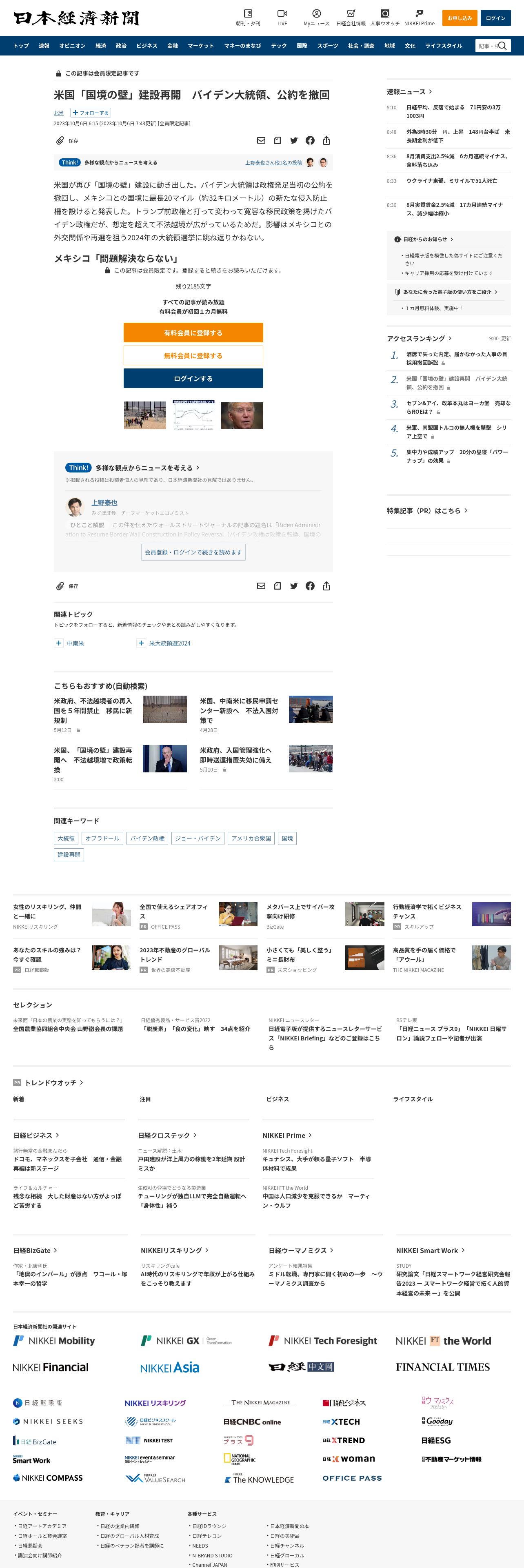
Task: Toggle フォローする for 北米
Action: coord(90,113)
